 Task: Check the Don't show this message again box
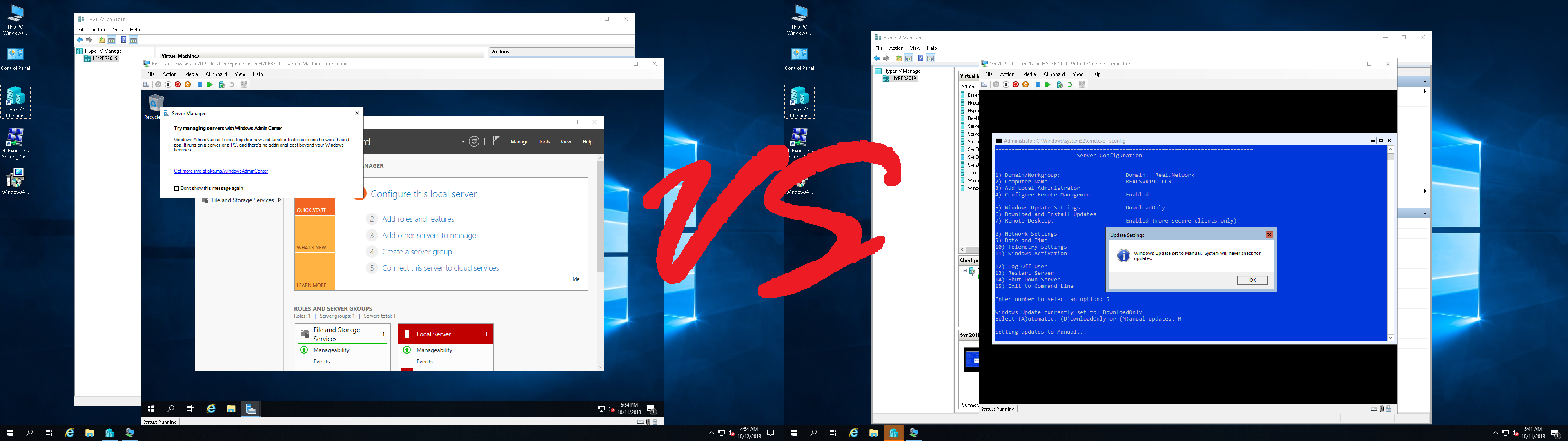[176, 188]
